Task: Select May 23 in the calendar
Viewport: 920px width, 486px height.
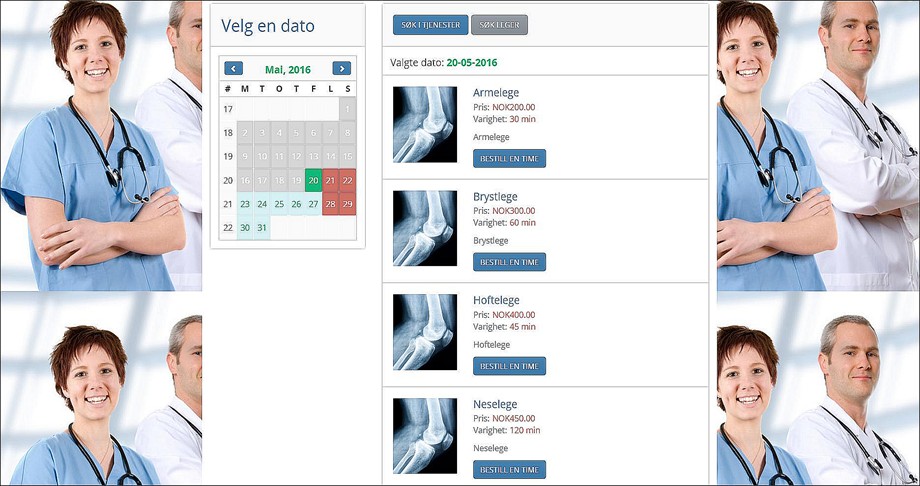Action: 245,204
